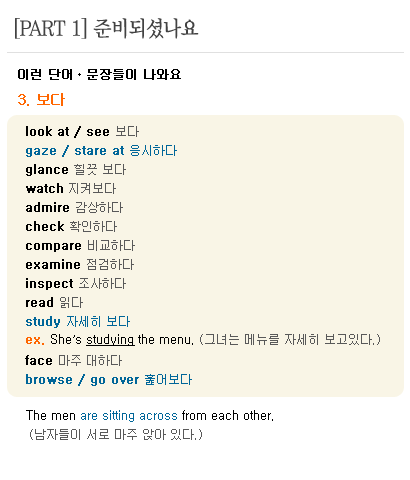
Task: Click the word watch 지켜보다
Action: [x=71, y=189]
